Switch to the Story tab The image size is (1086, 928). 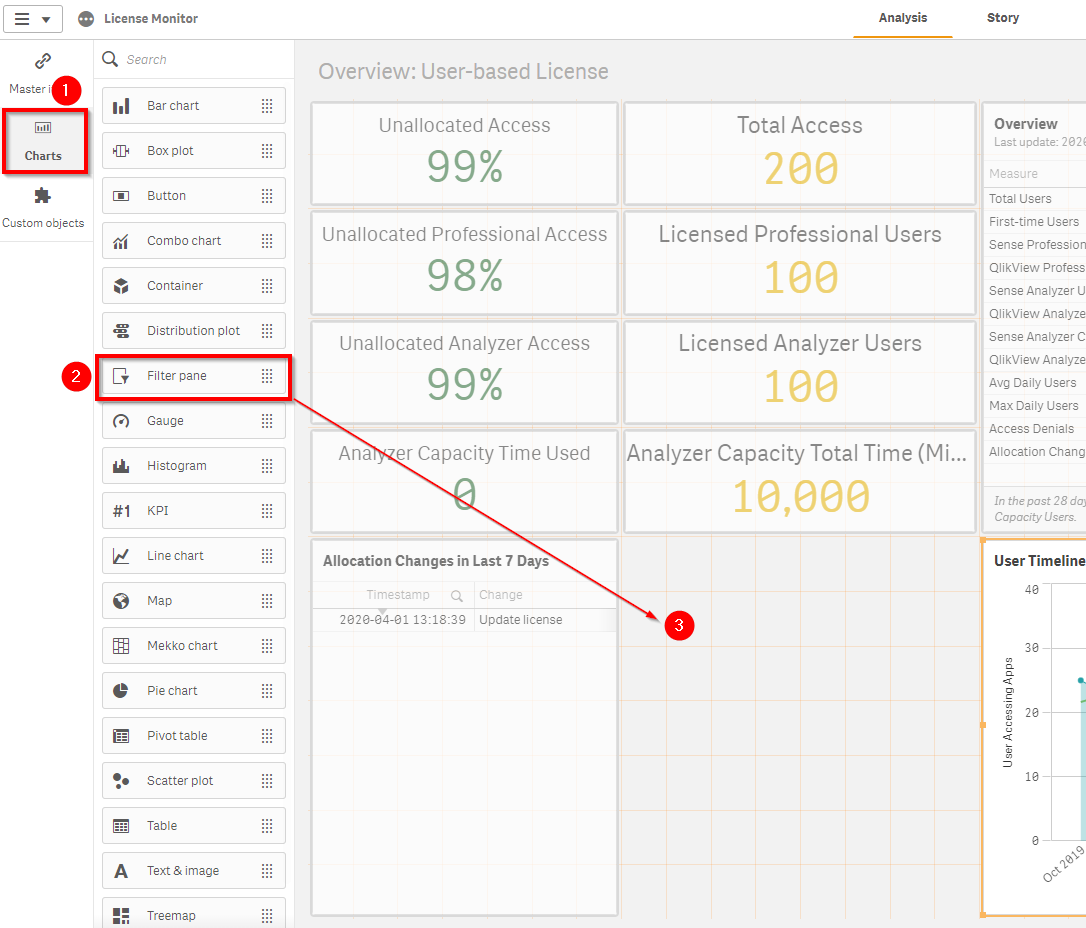click(1003, 17)
